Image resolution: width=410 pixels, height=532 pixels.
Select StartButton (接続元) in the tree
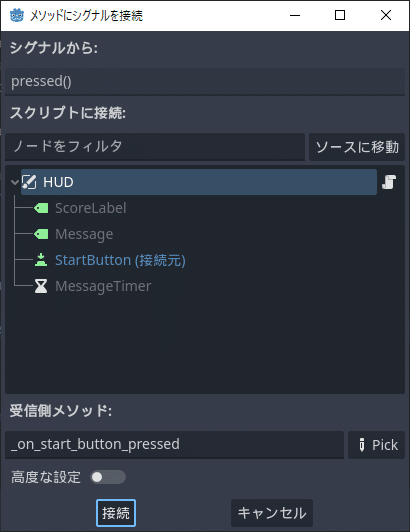[120, 260]
